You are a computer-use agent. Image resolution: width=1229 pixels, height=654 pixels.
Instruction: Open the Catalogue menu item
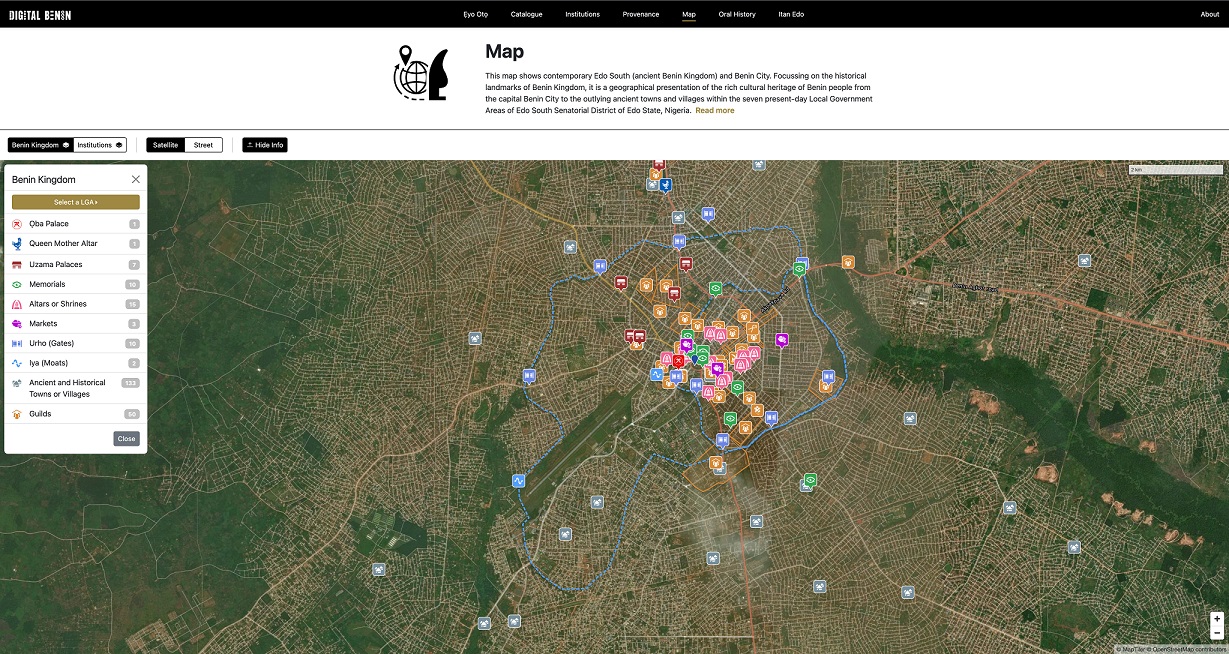[x=526, y=15]
